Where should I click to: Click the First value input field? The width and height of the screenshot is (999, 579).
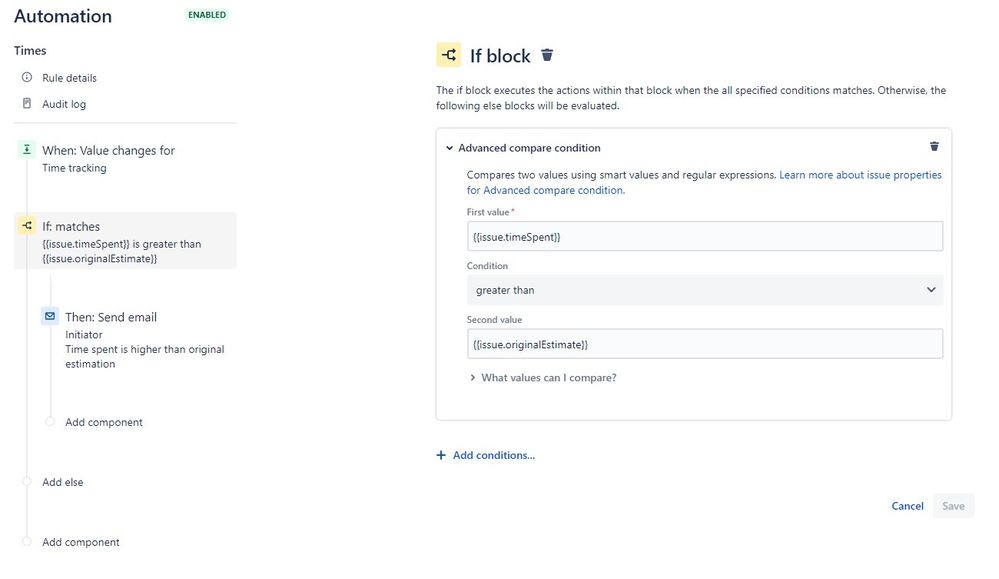tap(705, 236)
